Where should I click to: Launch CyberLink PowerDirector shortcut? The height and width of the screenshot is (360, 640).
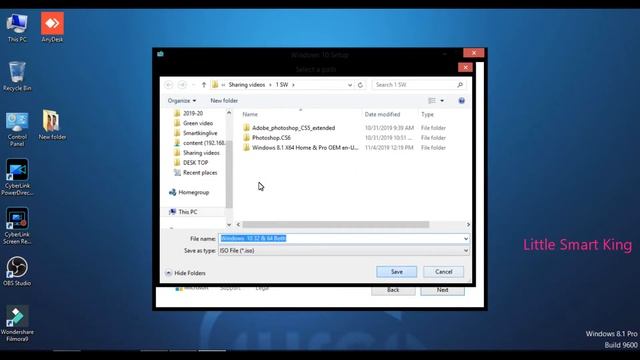pyautogui.click(x=17, y=178)
